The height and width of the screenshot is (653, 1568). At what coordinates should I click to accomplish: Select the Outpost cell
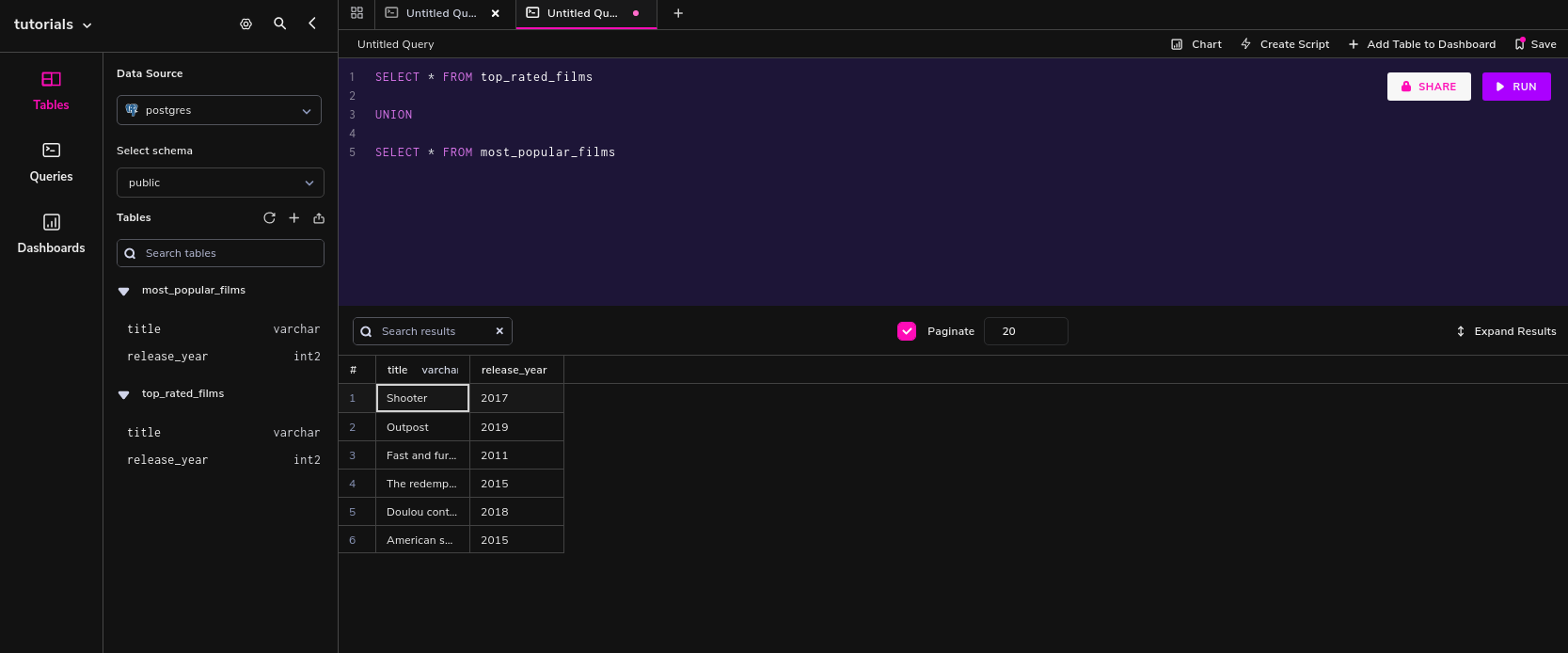coord(422,427)
